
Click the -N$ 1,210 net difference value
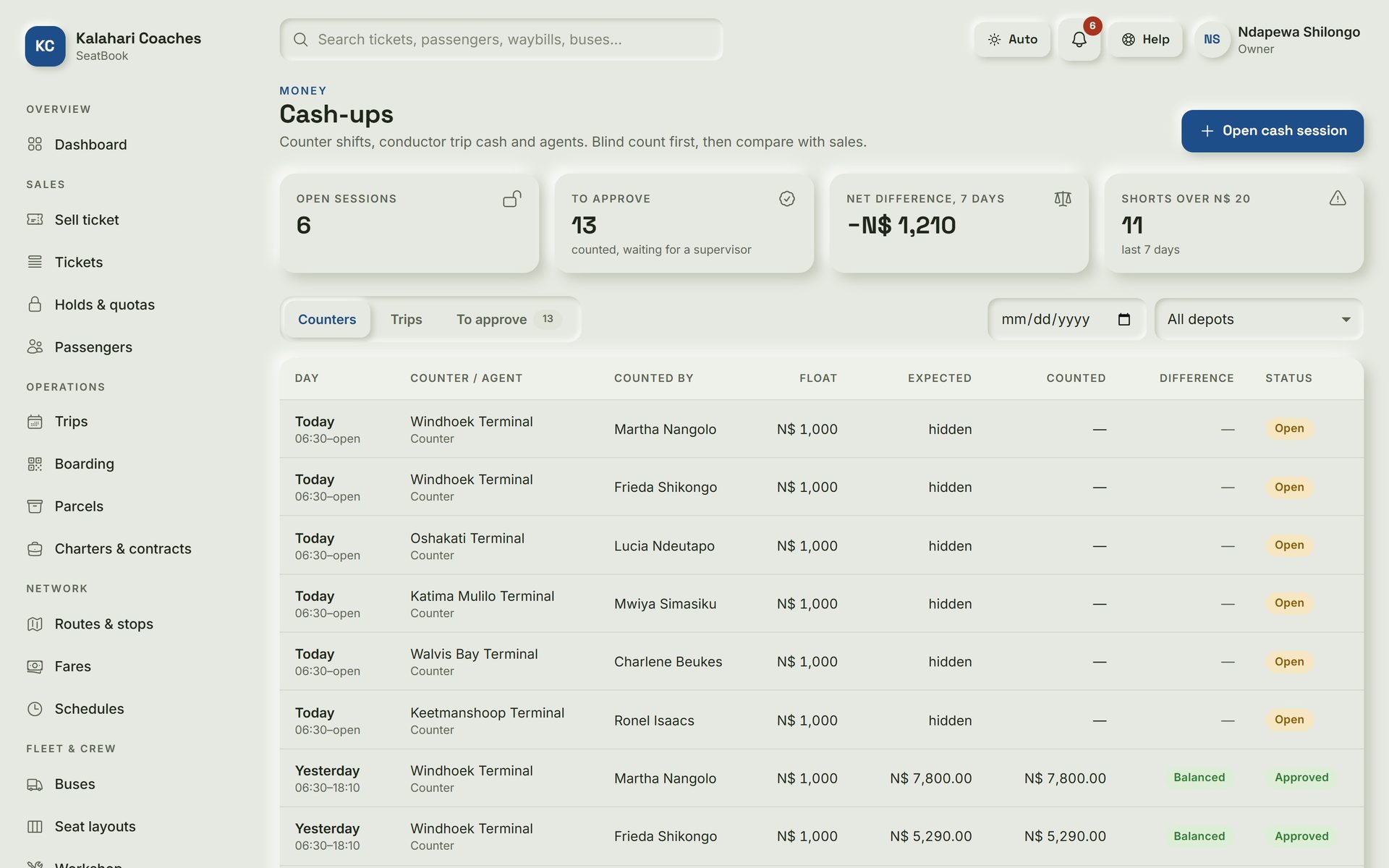coord(901,226)
